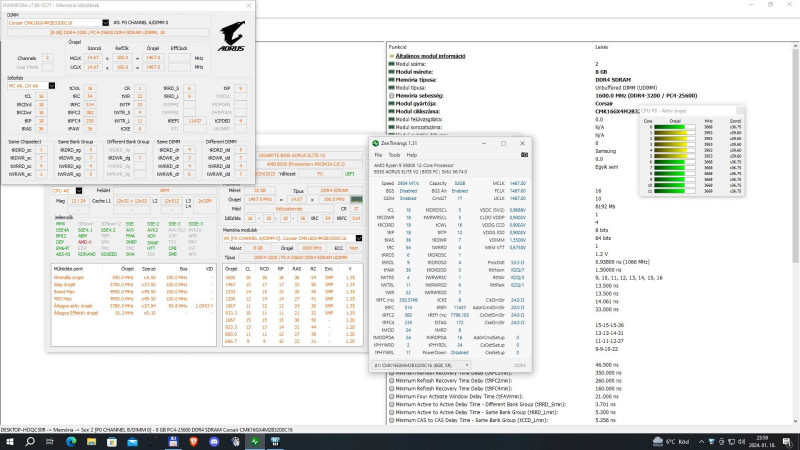Click the tREFI value 11437 field
The height and width of the screenshot is (450, 800).
(x=195, y=121)
